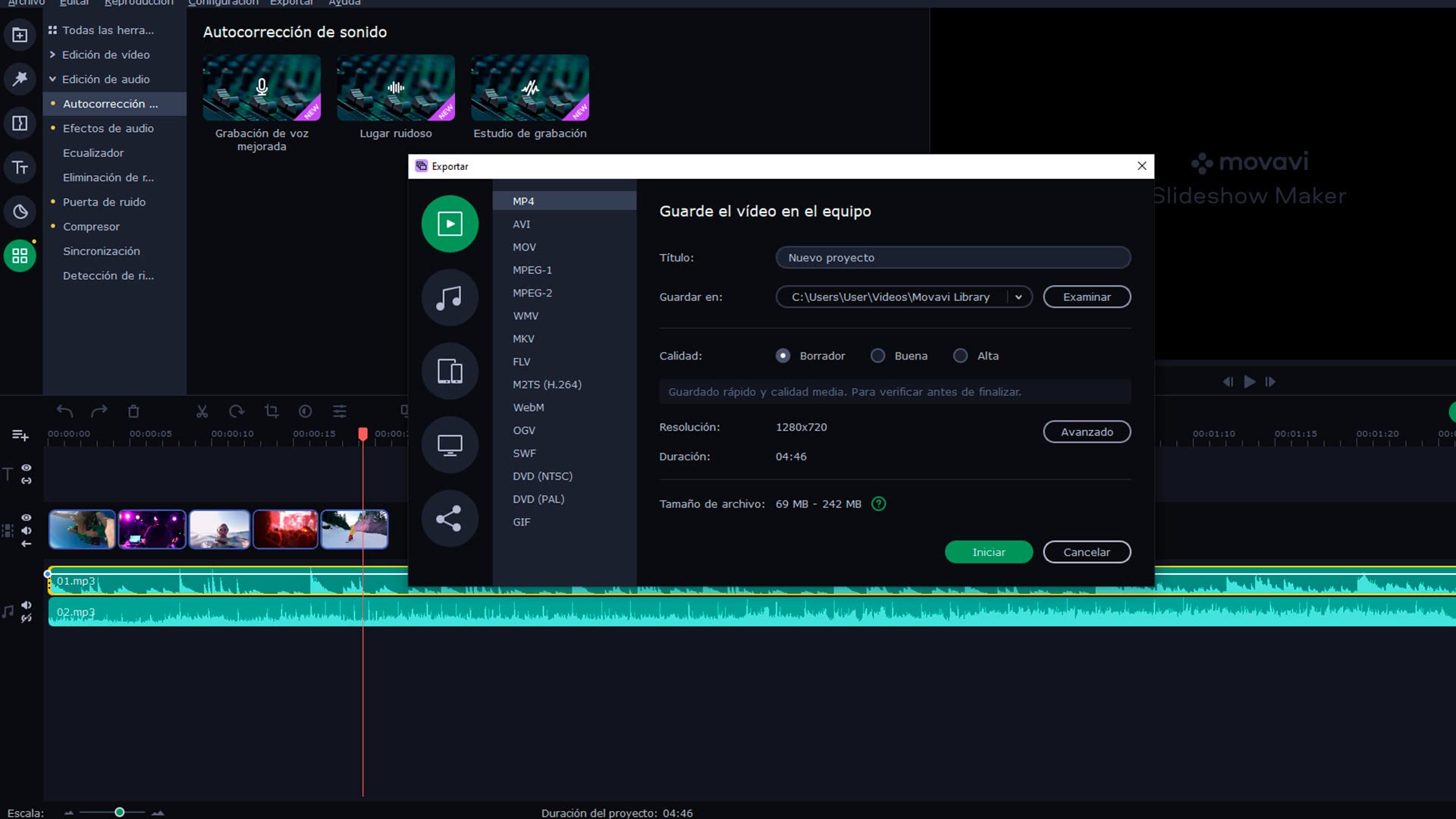Click the Undo arrow in timeline toolbar

click(x=64, y=411)
